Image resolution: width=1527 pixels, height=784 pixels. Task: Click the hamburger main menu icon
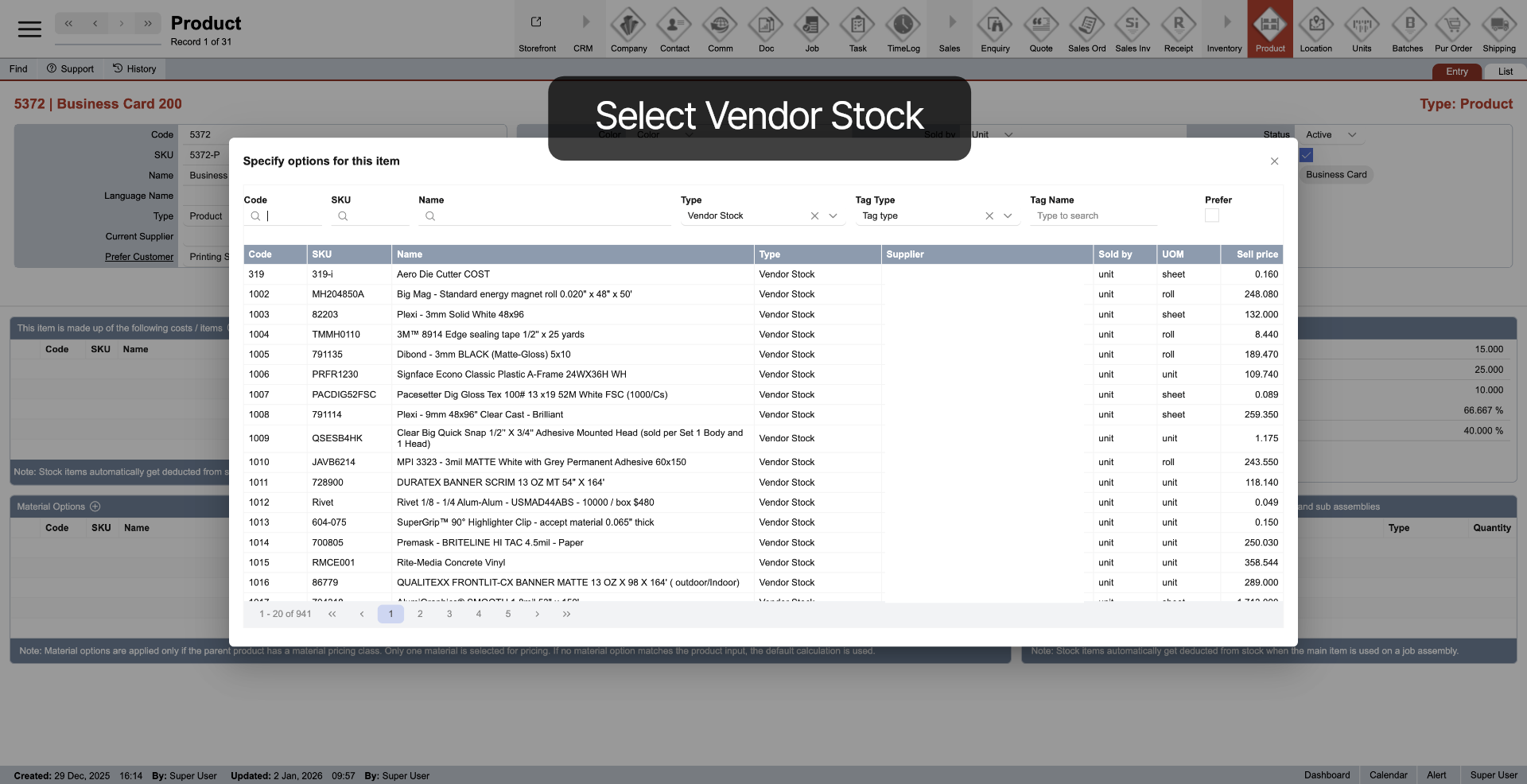(29, 29)
